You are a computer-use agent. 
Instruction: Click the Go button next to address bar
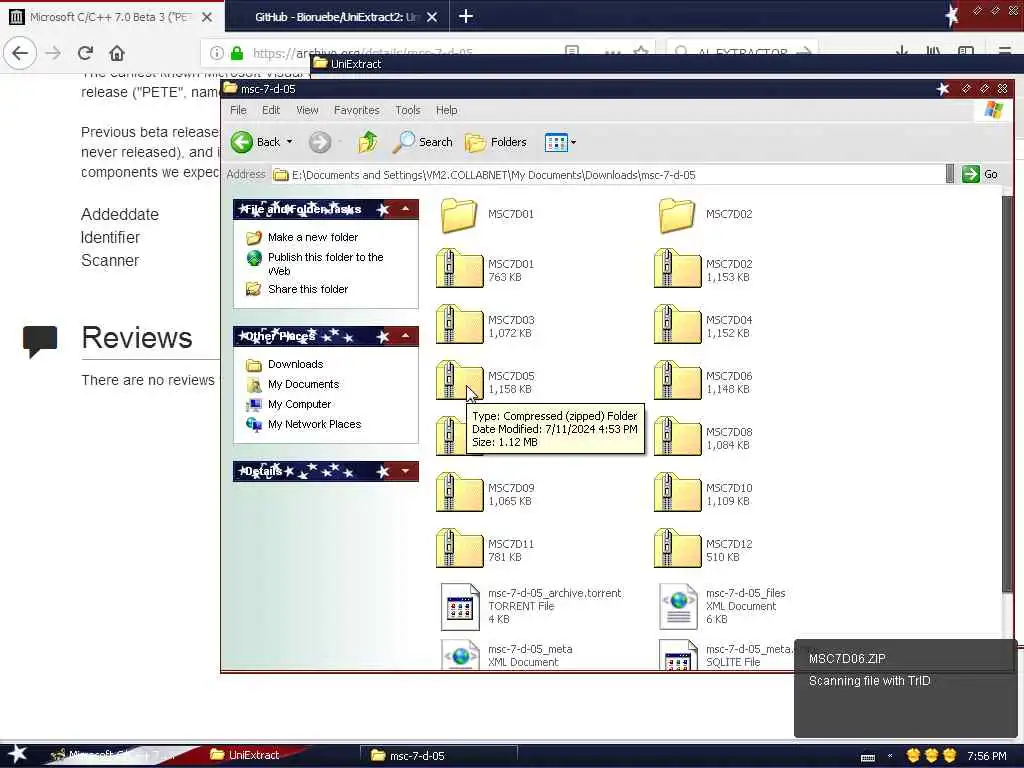click(x=980, y=174)
